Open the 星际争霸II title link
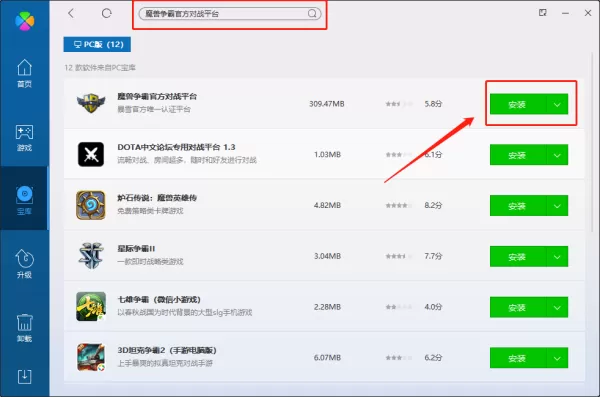Screen dimensions: 600x397 (x=136, y=248)
